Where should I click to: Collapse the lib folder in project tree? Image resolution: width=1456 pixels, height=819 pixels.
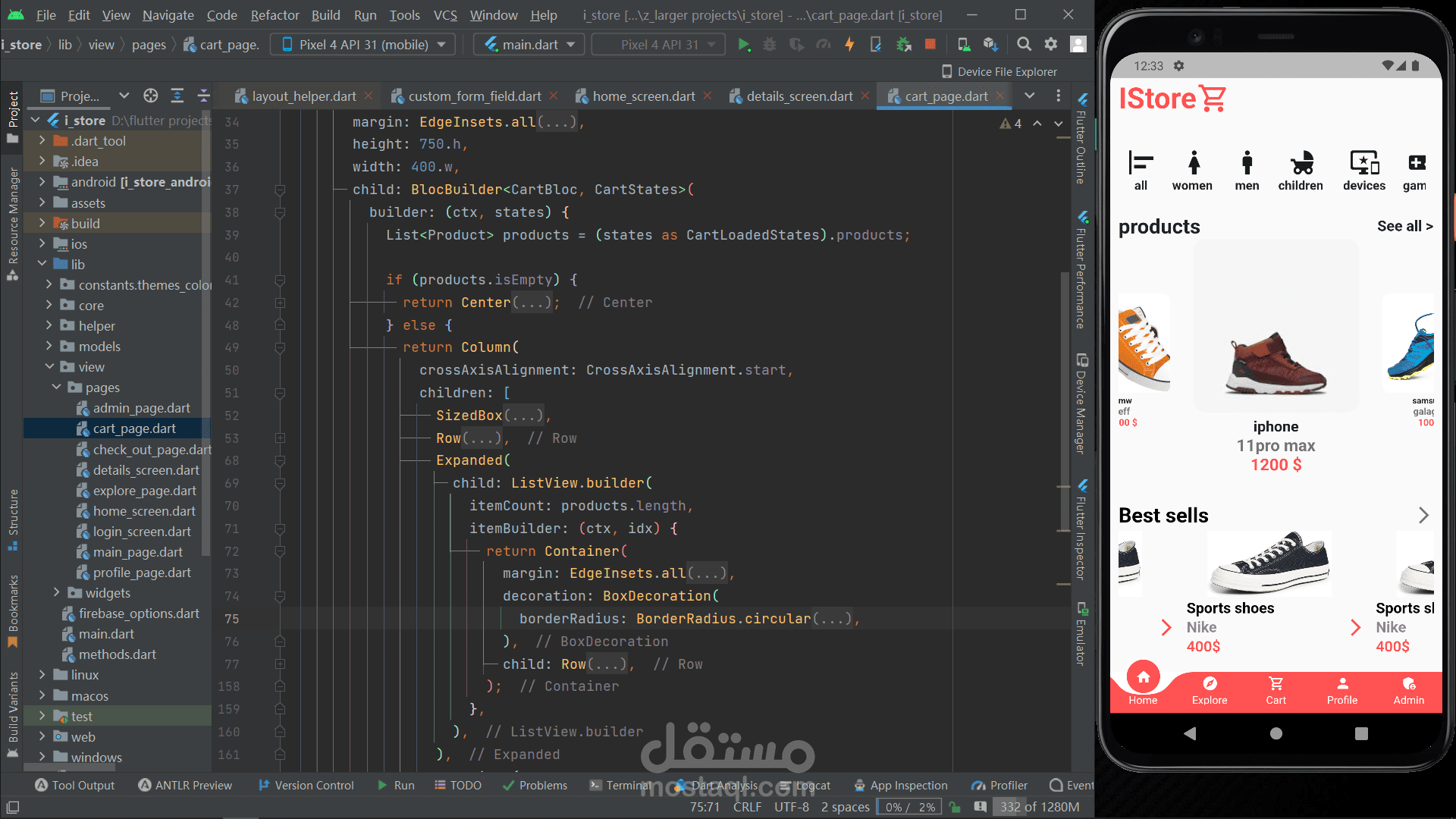point(42,264)
